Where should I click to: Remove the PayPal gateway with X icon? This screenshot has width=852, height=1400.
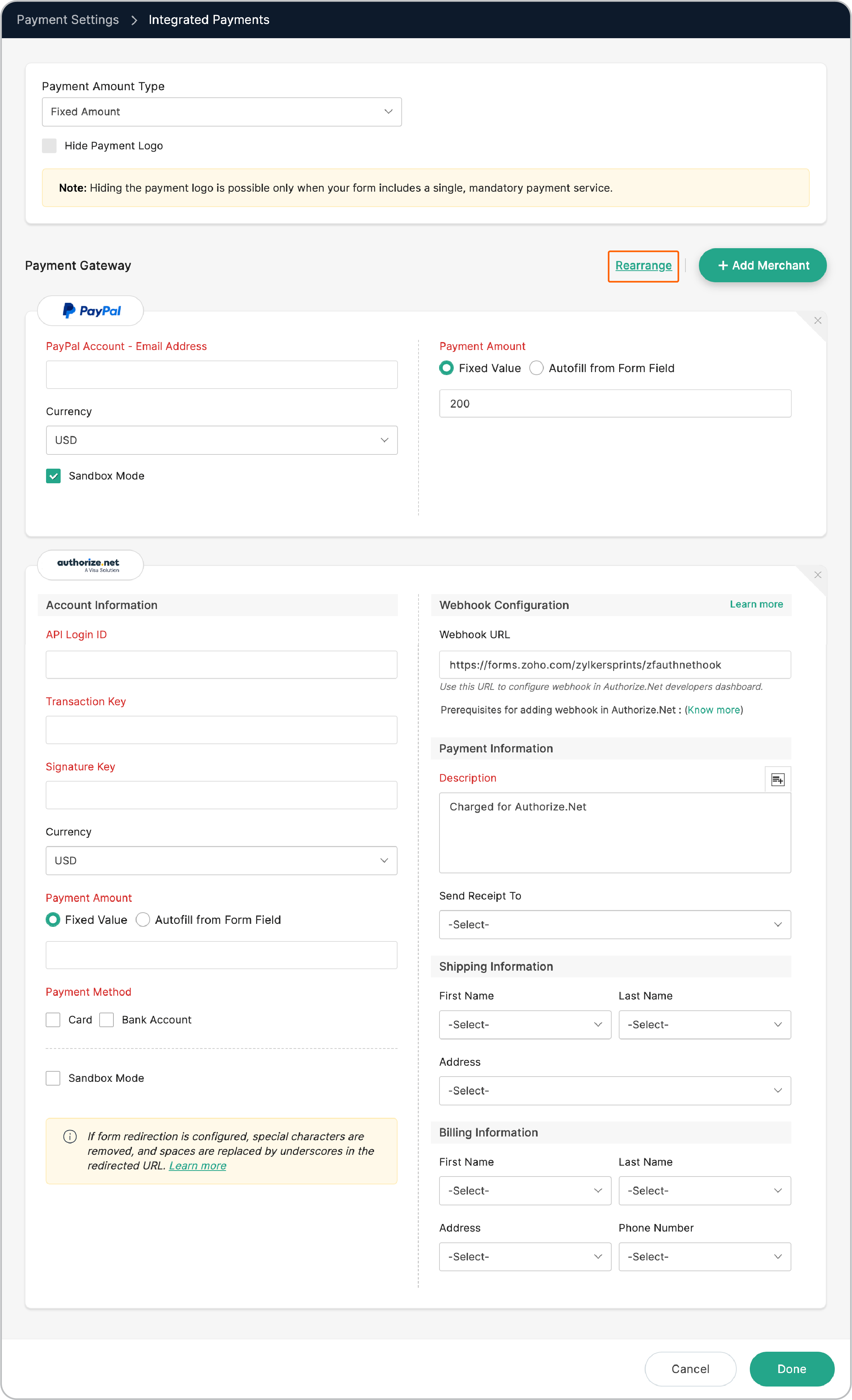817,320
